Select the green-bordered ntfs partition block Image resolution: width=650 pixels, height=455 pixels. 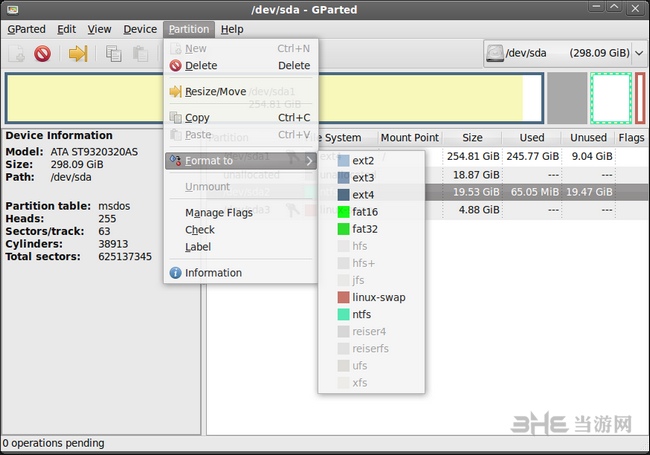point(611,98)
